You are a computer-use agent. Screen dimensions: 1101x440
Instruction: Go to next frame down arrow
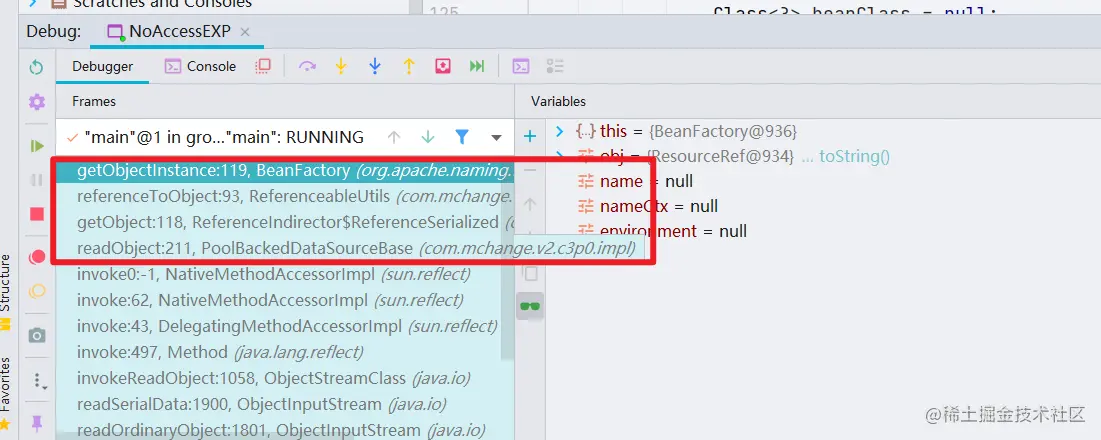428,137
